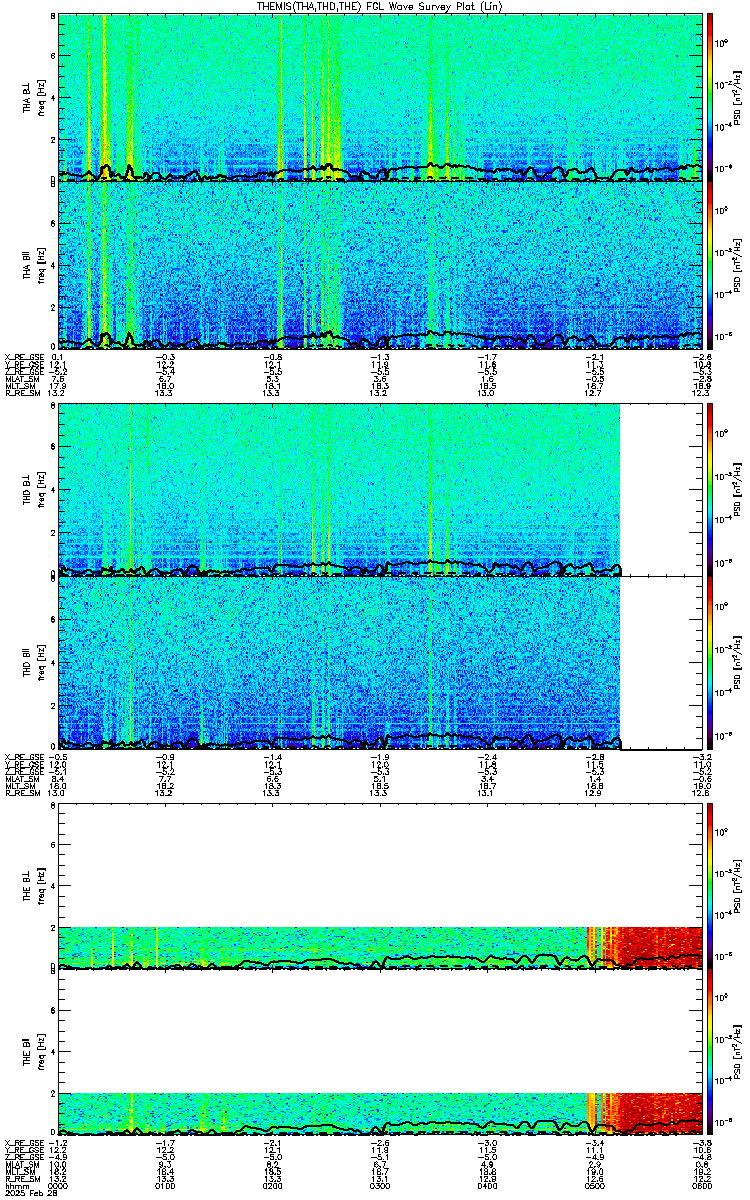This screenshot has width=750, height=1200.
Task: Click the 0300 time tick label at bottom
Action: pos(380,1186)
